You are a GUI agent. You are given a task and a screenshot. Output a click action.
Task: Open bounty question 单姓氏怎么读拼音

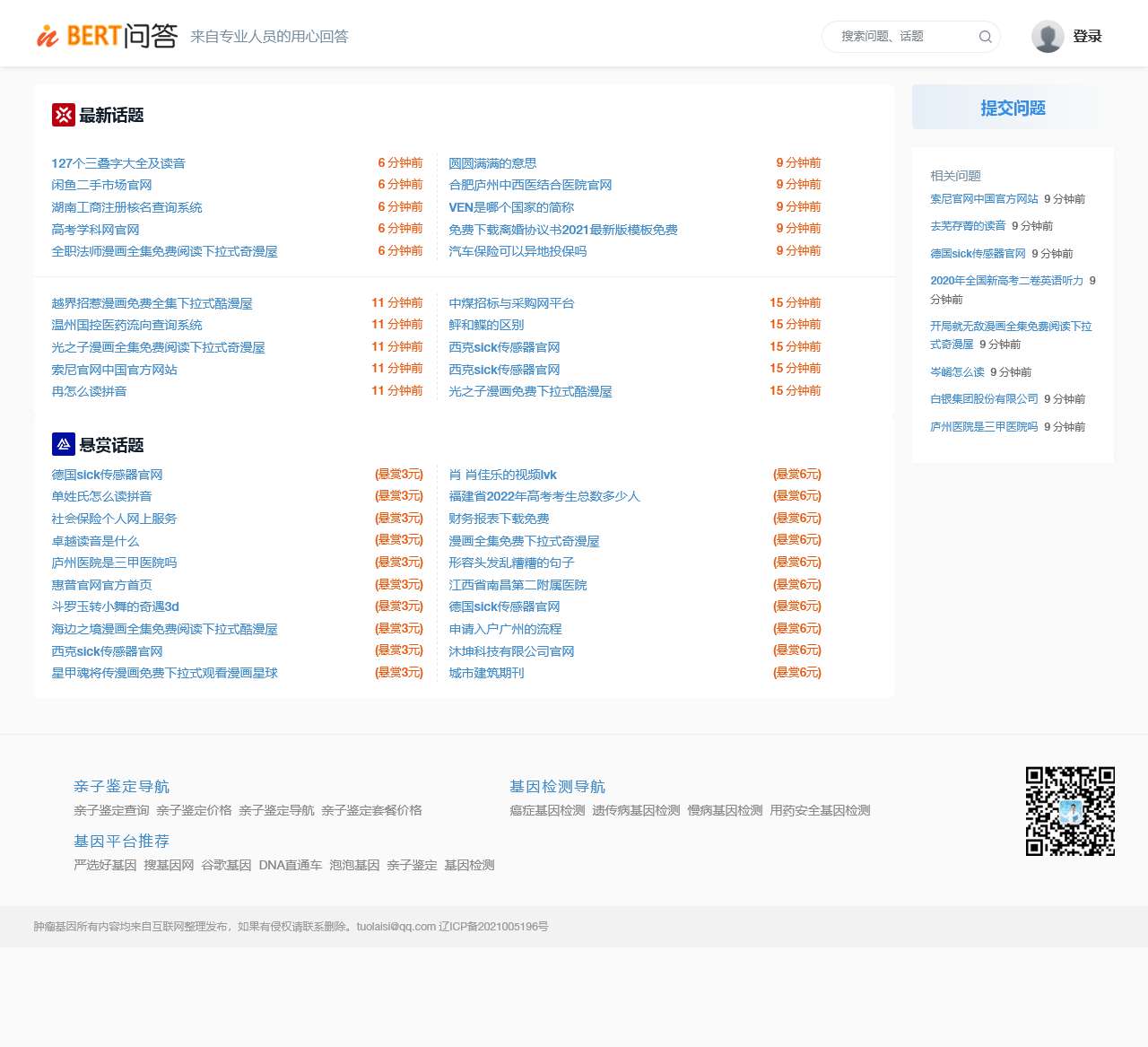(101, 496)
